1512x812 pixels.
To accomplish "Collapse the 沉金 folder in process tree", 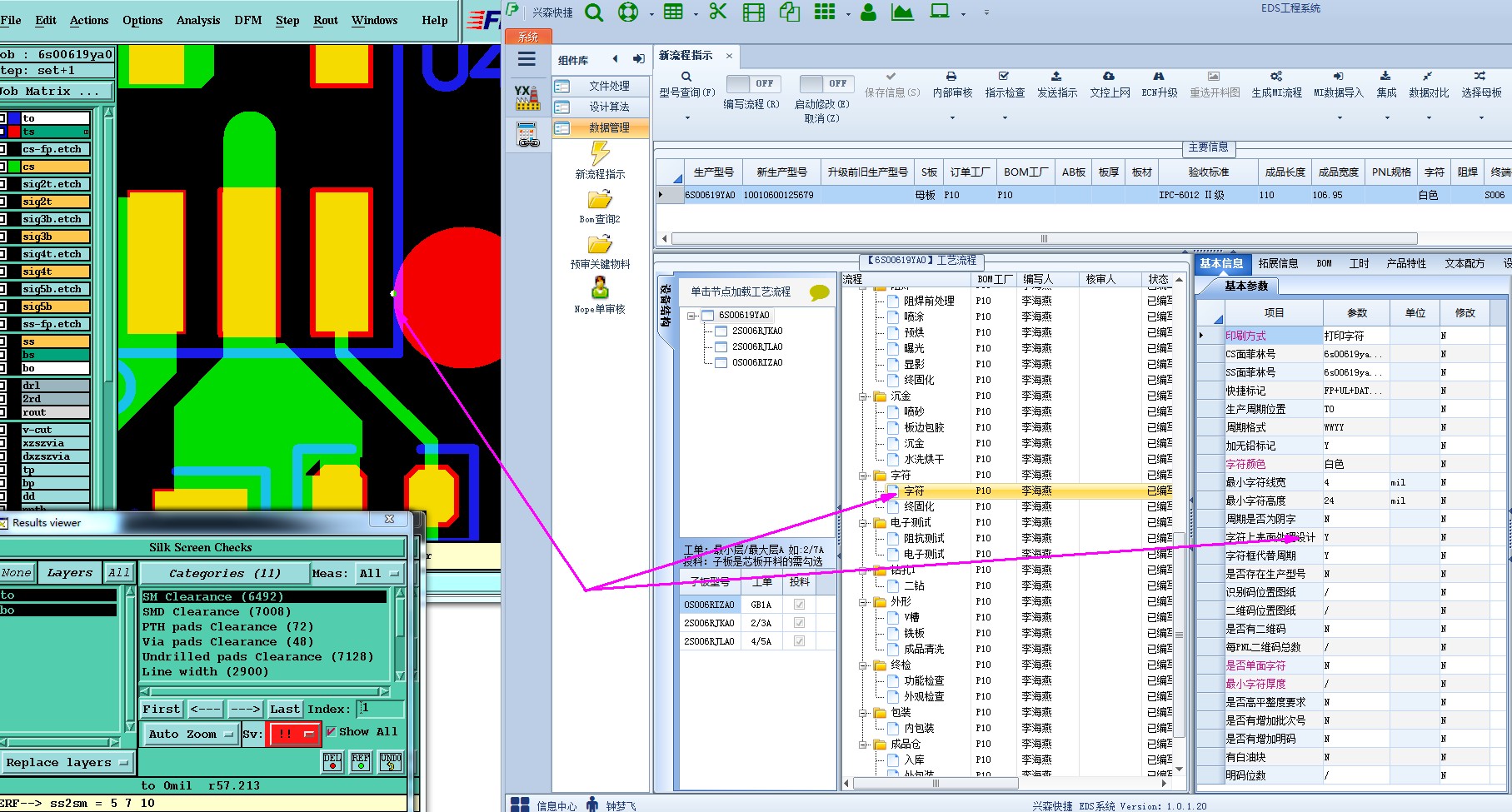I will [864, 396].
